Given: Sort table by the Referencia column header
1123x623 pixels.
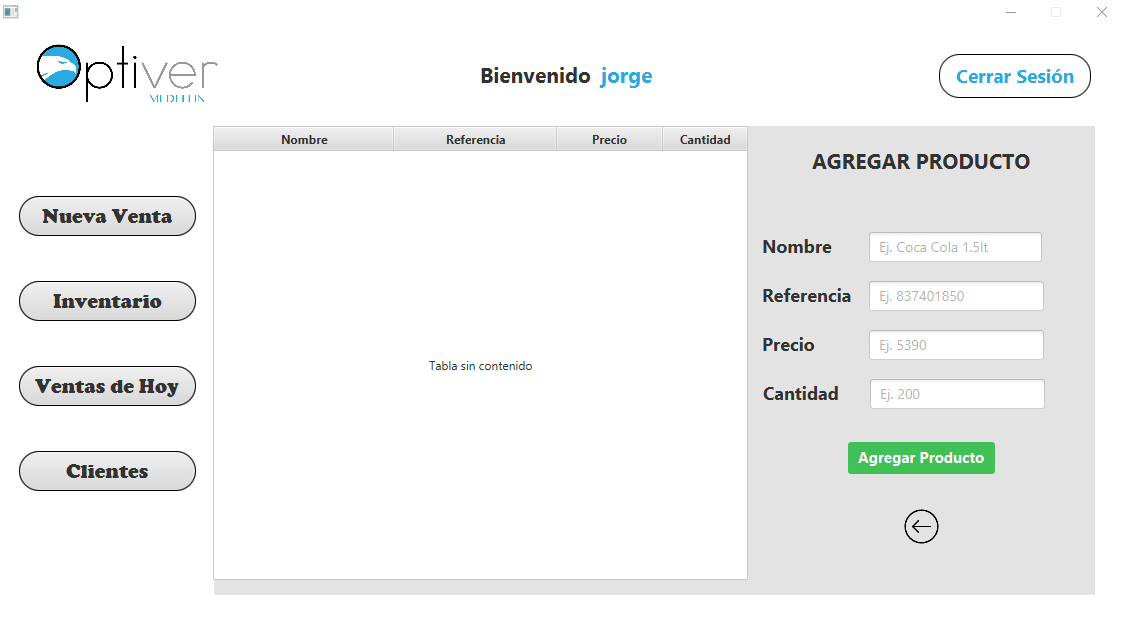Looking at the screenshot, I should (x=475, y=138).
